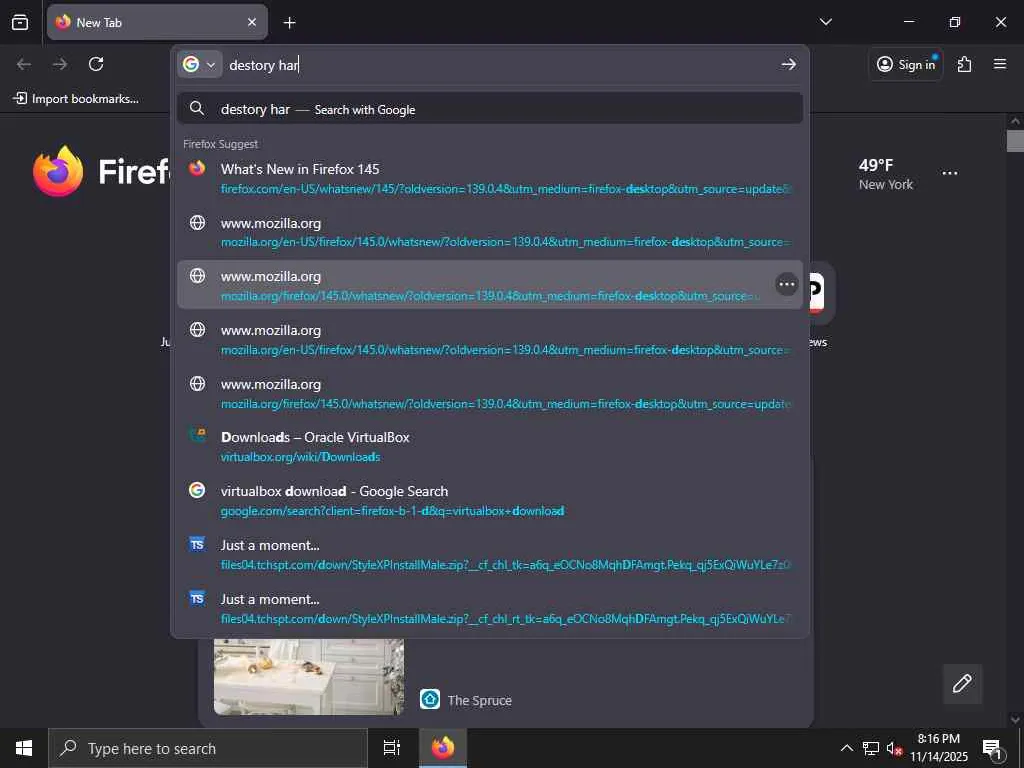Open What's New in Firefox 145 suggestion
Image resolution: width=1024 pixels, height=768 pixels.
(490, 178)
